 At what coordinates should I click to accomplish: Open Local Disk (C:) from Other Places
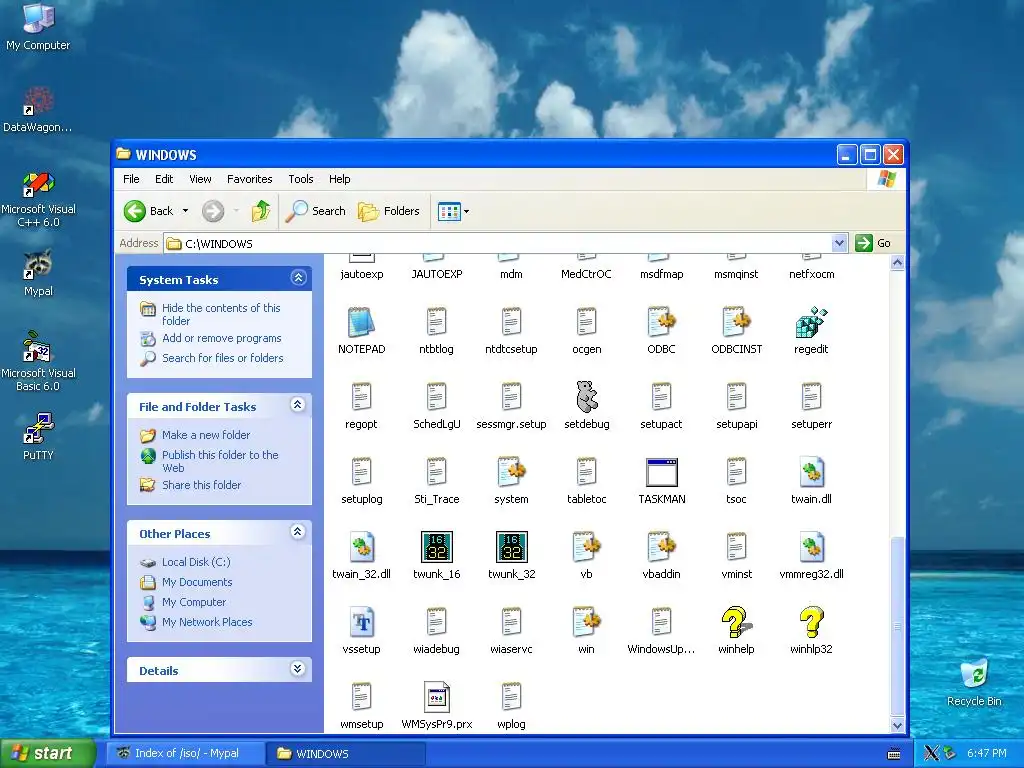pyautogui.click(x=196, y=562)
